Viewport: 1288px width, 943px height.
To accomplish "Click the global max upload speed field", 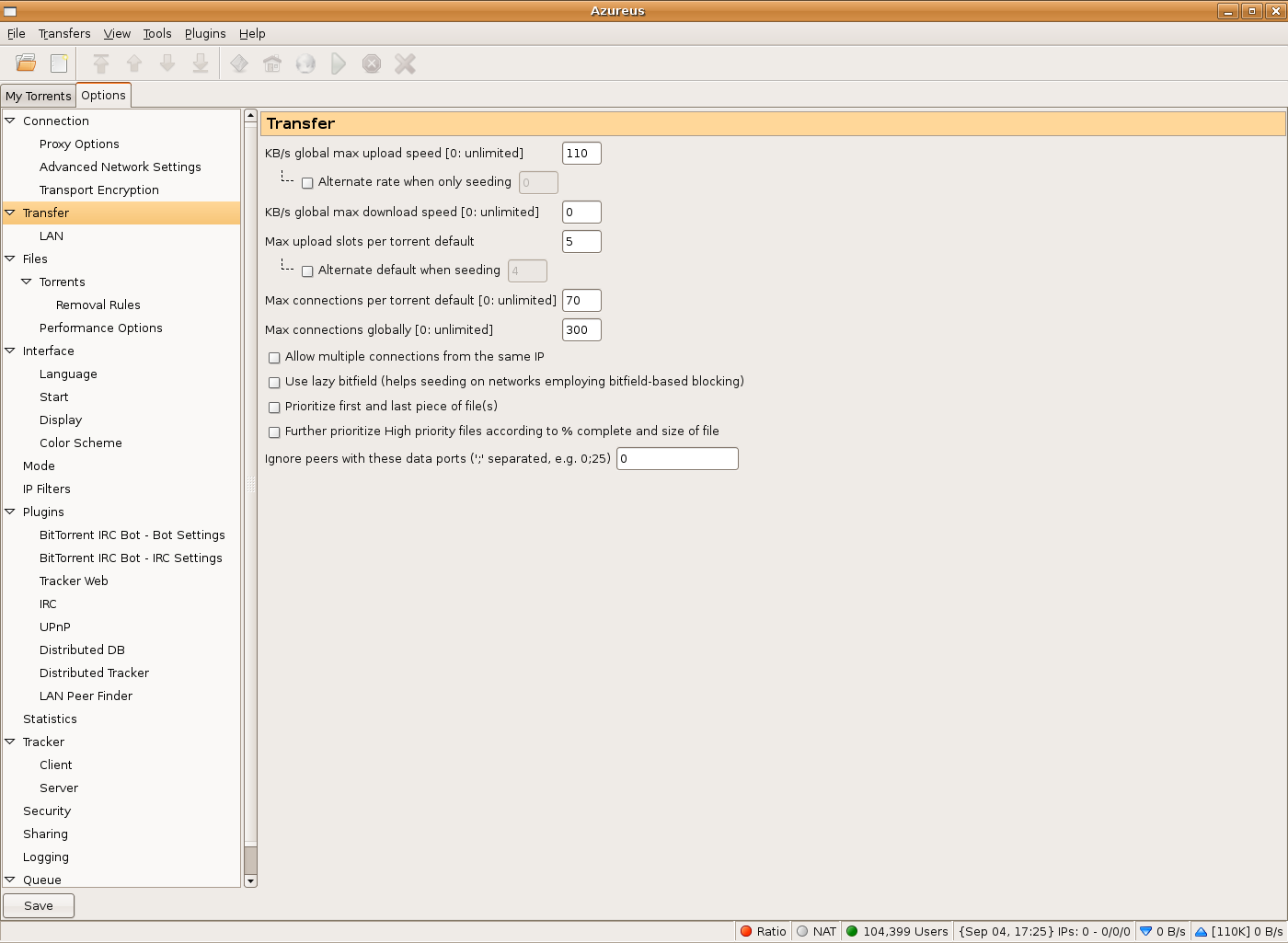I will pos(581,154).
